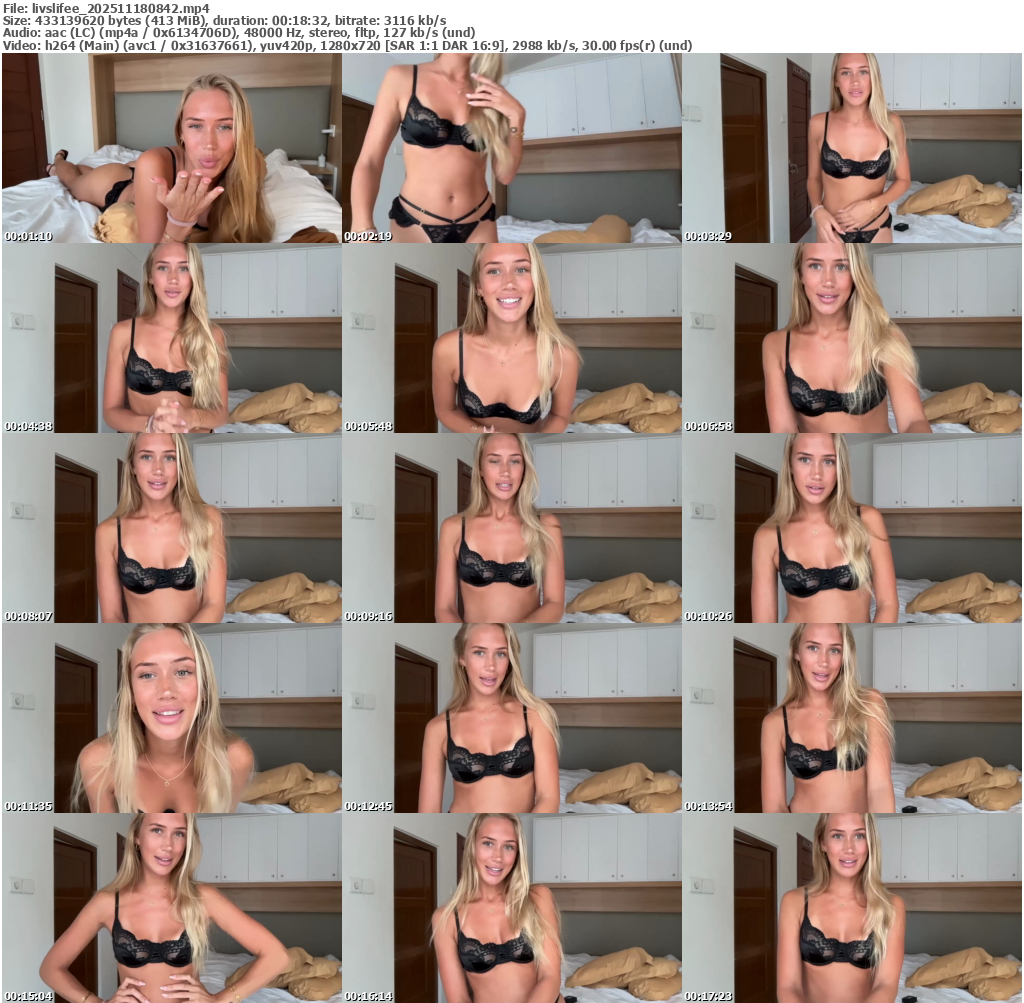Viewport: 1024px width, 1003px height.
Task: Click the thumbnail at 00:13:54
Action: 852,718
